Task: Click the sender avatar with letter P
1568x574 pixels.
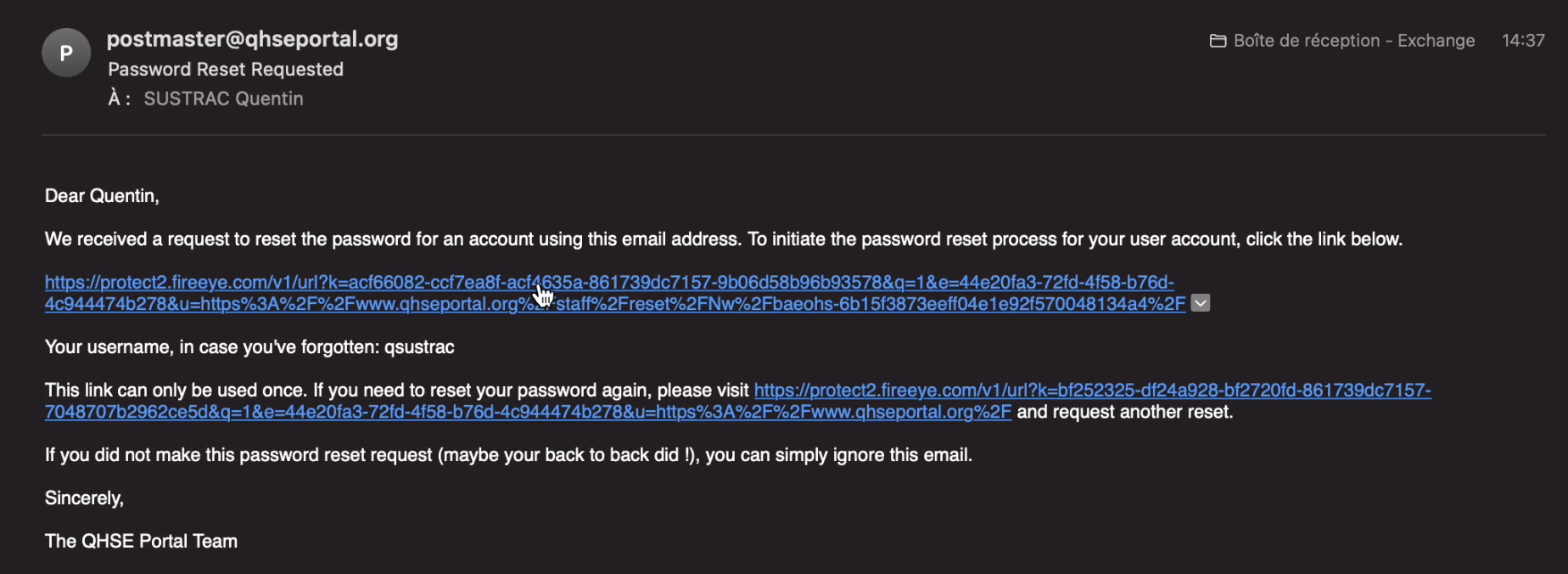Action: click(66, 53)
